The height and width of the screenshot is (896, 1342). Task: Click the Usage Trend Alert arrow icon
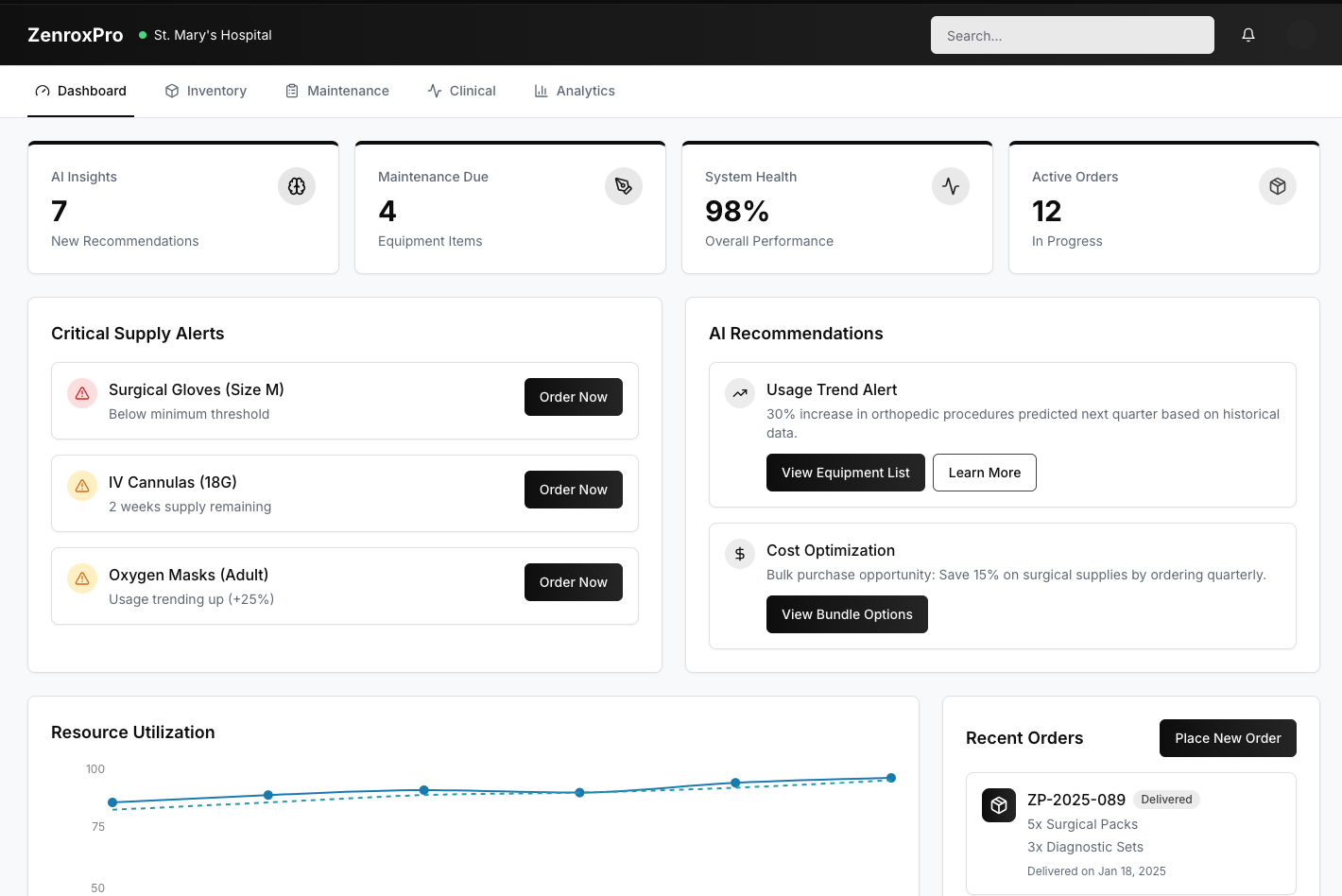tap(740, 393)
